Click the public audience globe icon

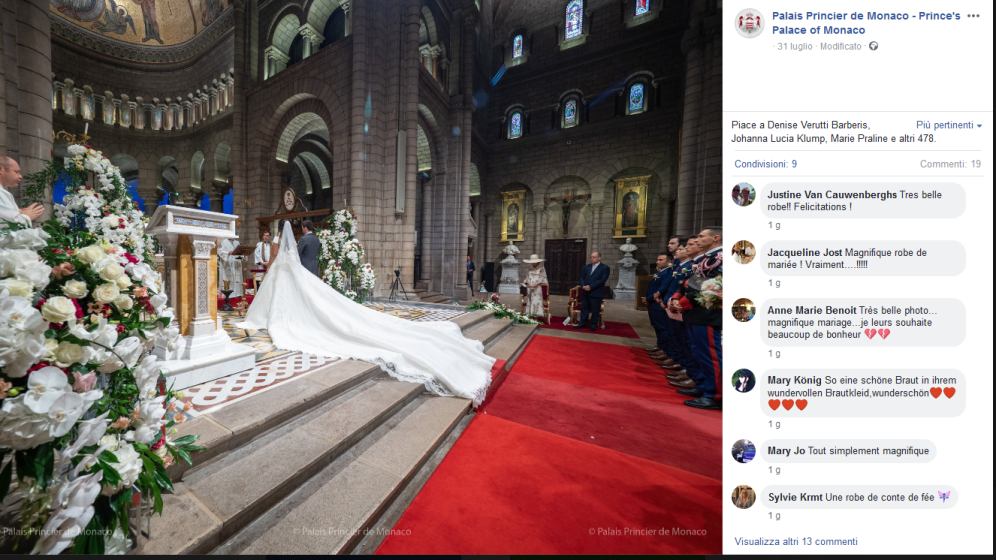tap(873, 46)
